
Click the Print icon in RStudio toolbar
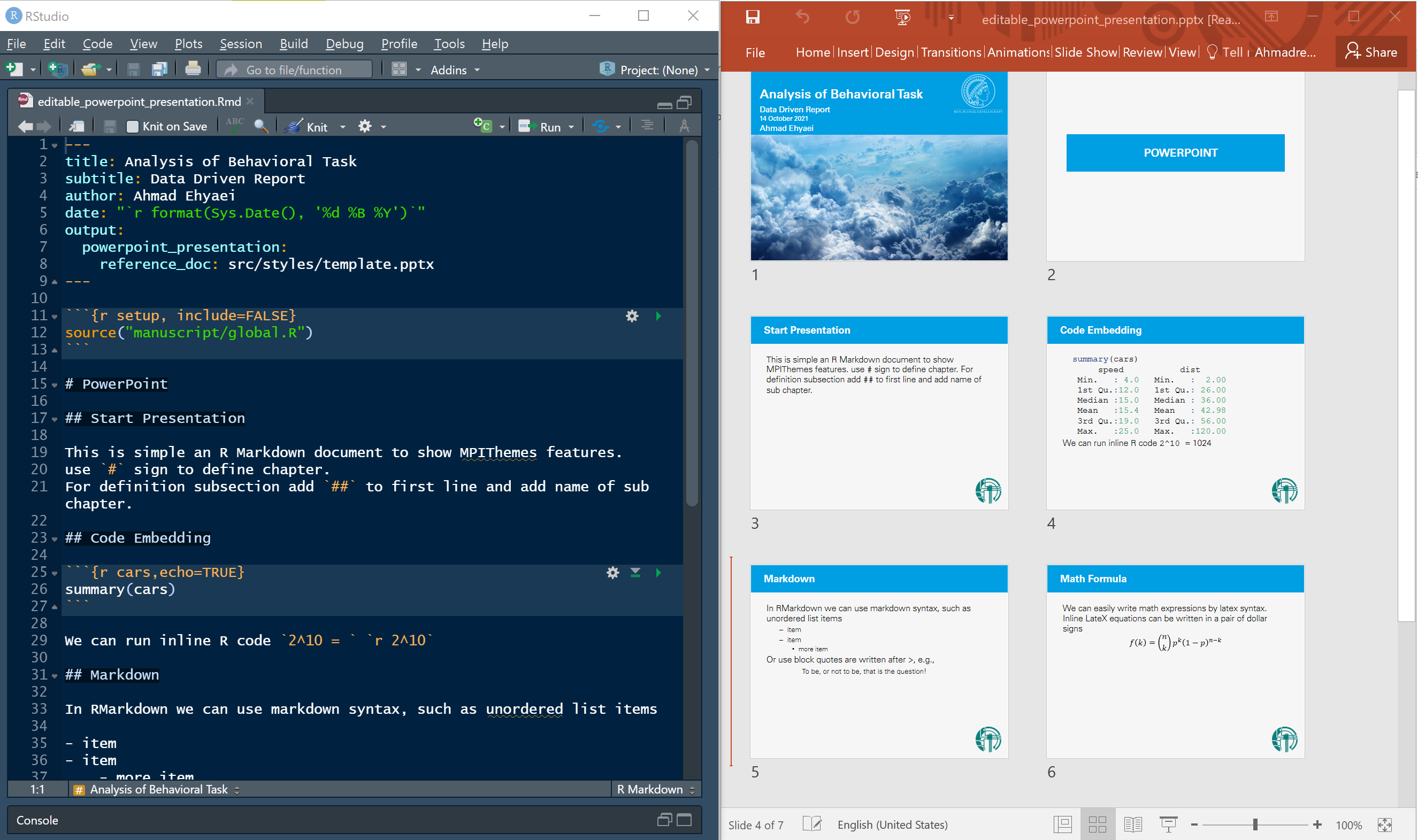pos(193,69)
